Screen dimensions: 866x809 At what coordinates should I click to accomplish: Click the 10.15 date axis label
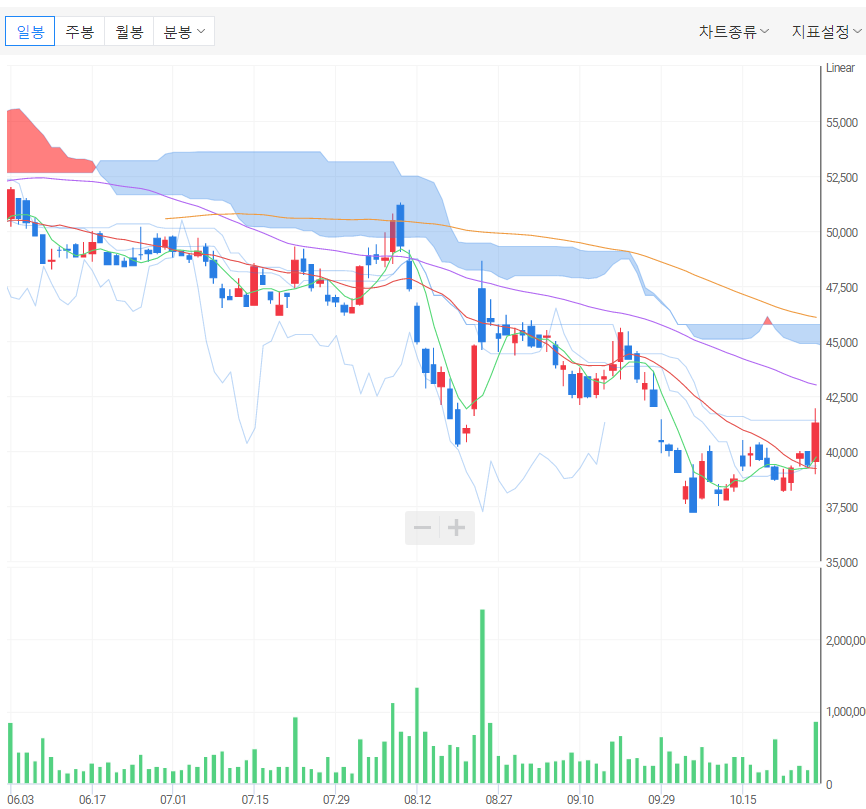point(743,800)
